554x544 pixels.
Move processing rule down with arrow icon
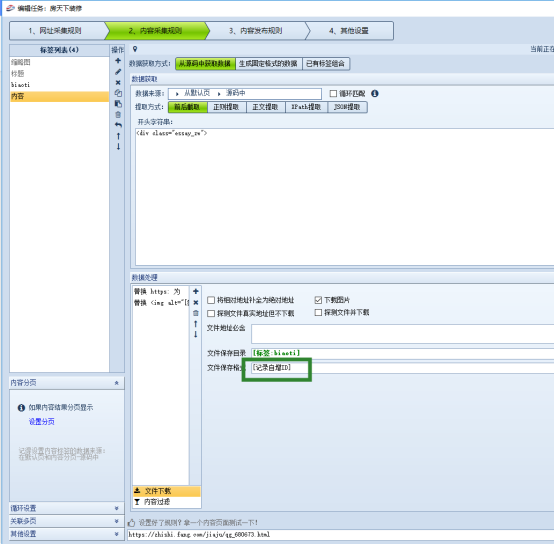click(x=196, y=334)
